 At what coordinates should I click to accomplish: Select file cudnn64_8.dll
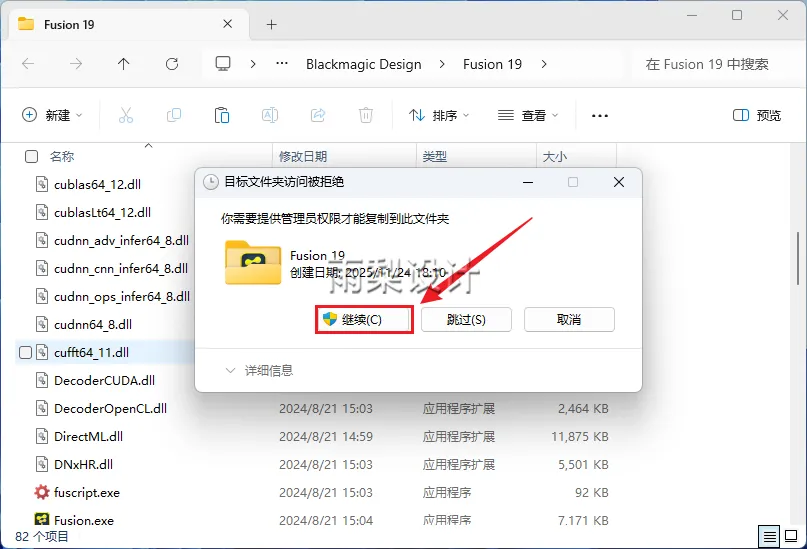pos(93,324)
